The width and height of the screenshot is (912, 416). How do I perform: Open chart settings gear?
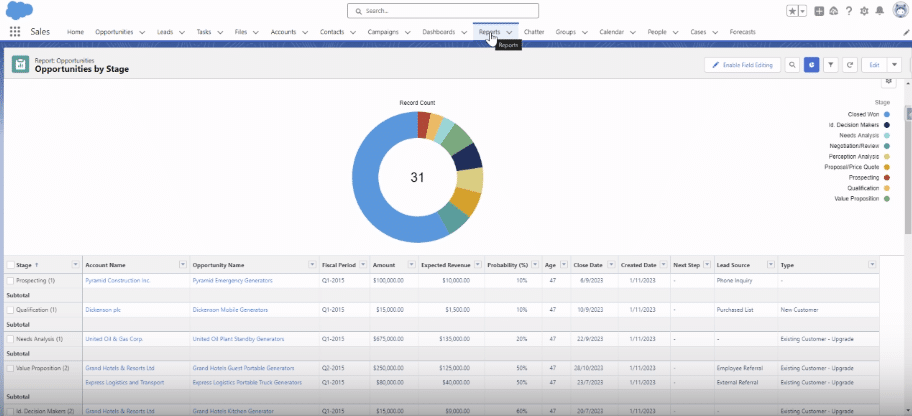click(888, 81)
